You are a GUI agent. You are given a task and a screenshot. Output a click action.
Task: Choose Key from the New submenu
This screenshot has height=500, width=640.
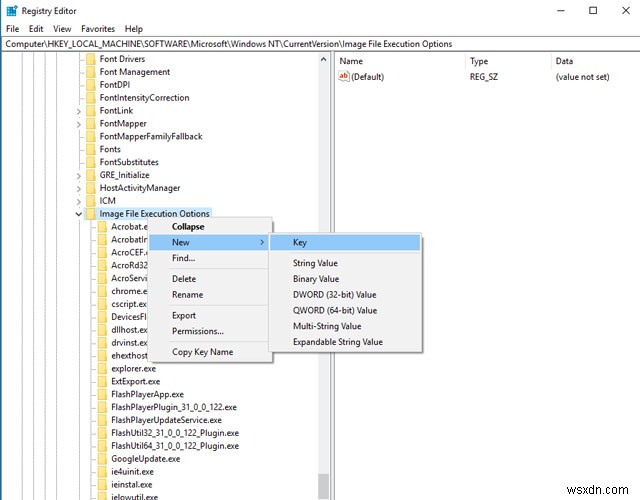tap(345, 242)
